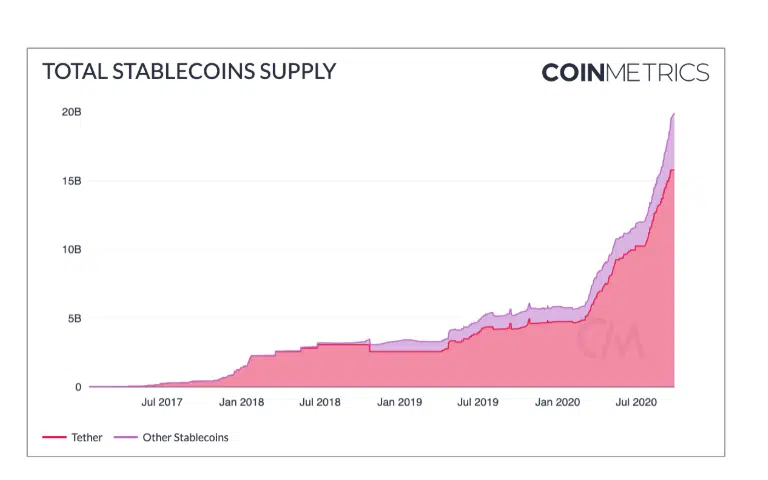Click the 5B y-axis label
The image size is (768, 480).
[x=74, y=319]
